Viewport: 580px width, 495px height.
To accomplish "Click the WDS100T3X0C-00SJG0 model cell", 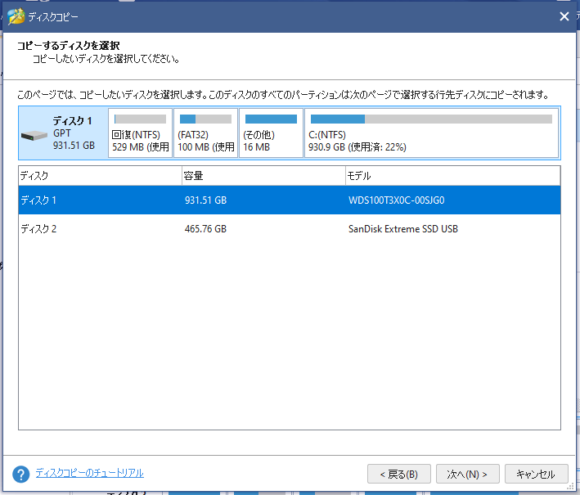I will point(396,200).
